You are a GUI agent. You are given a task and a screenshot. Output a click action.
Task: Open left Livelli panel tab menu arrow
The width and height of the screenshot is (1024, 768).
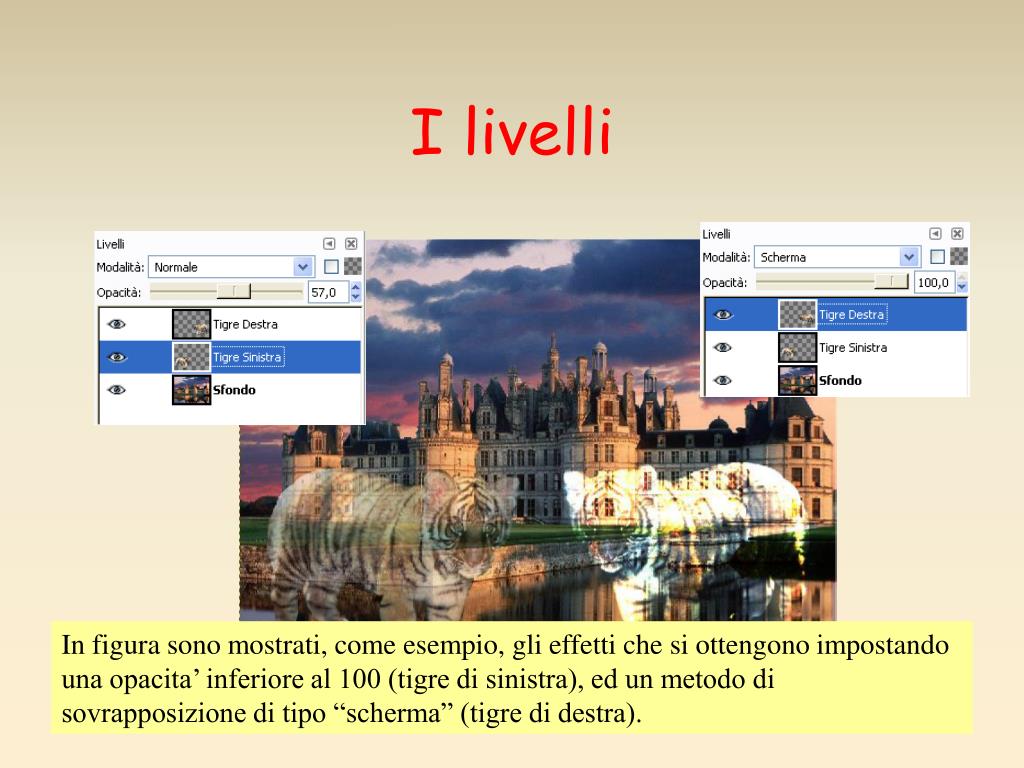[x=329, y=244]
